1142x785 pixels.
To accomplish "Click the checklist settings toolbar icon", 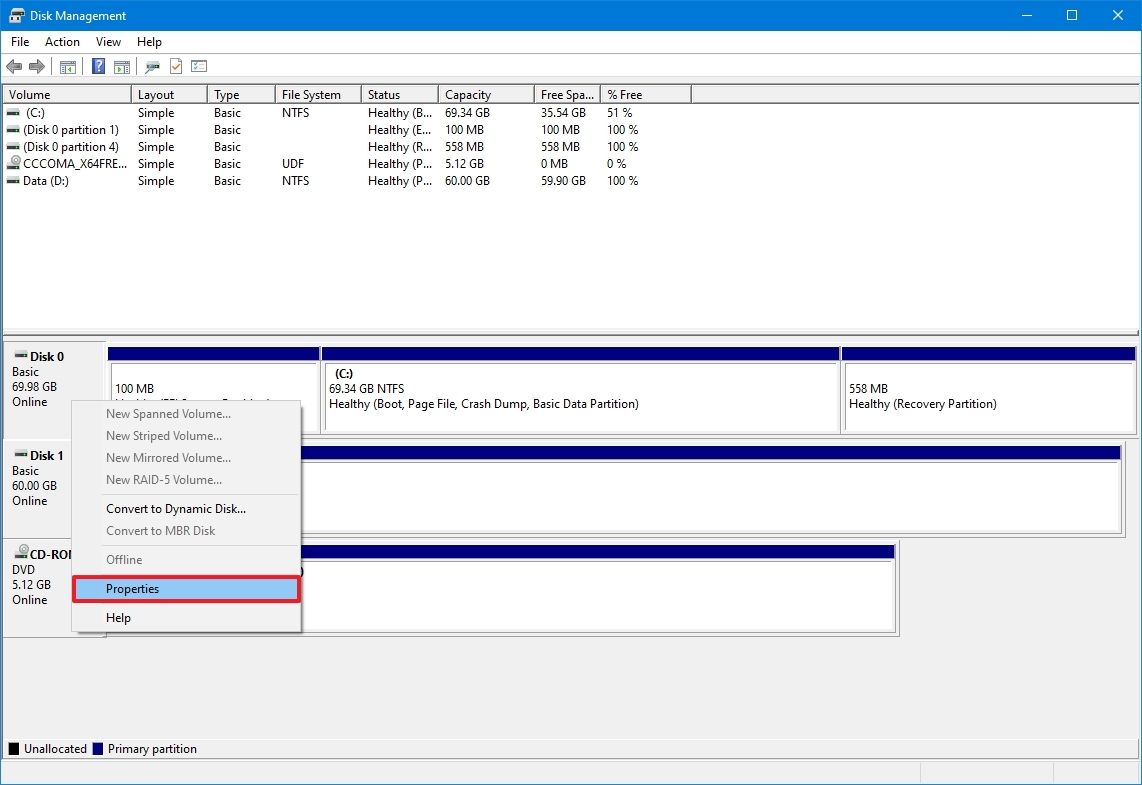I will click(x=199, y=67).
